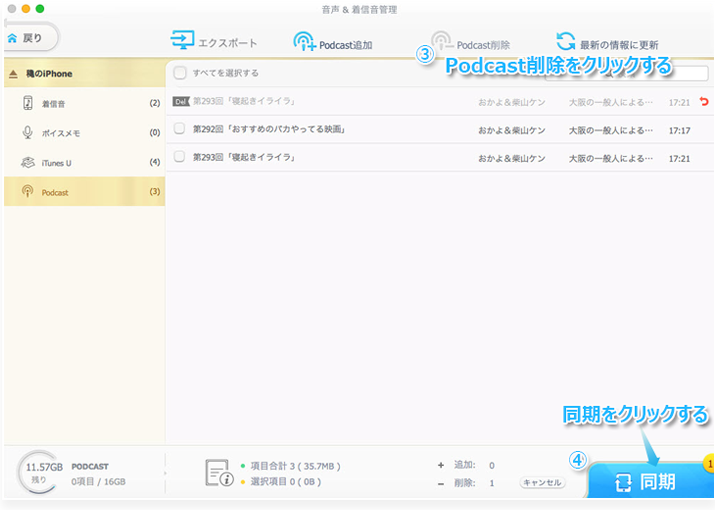The width and height of the screenshot is (715, 510).
Task: Click the (4) count beside iTunes U
Action: coord(155,162)
